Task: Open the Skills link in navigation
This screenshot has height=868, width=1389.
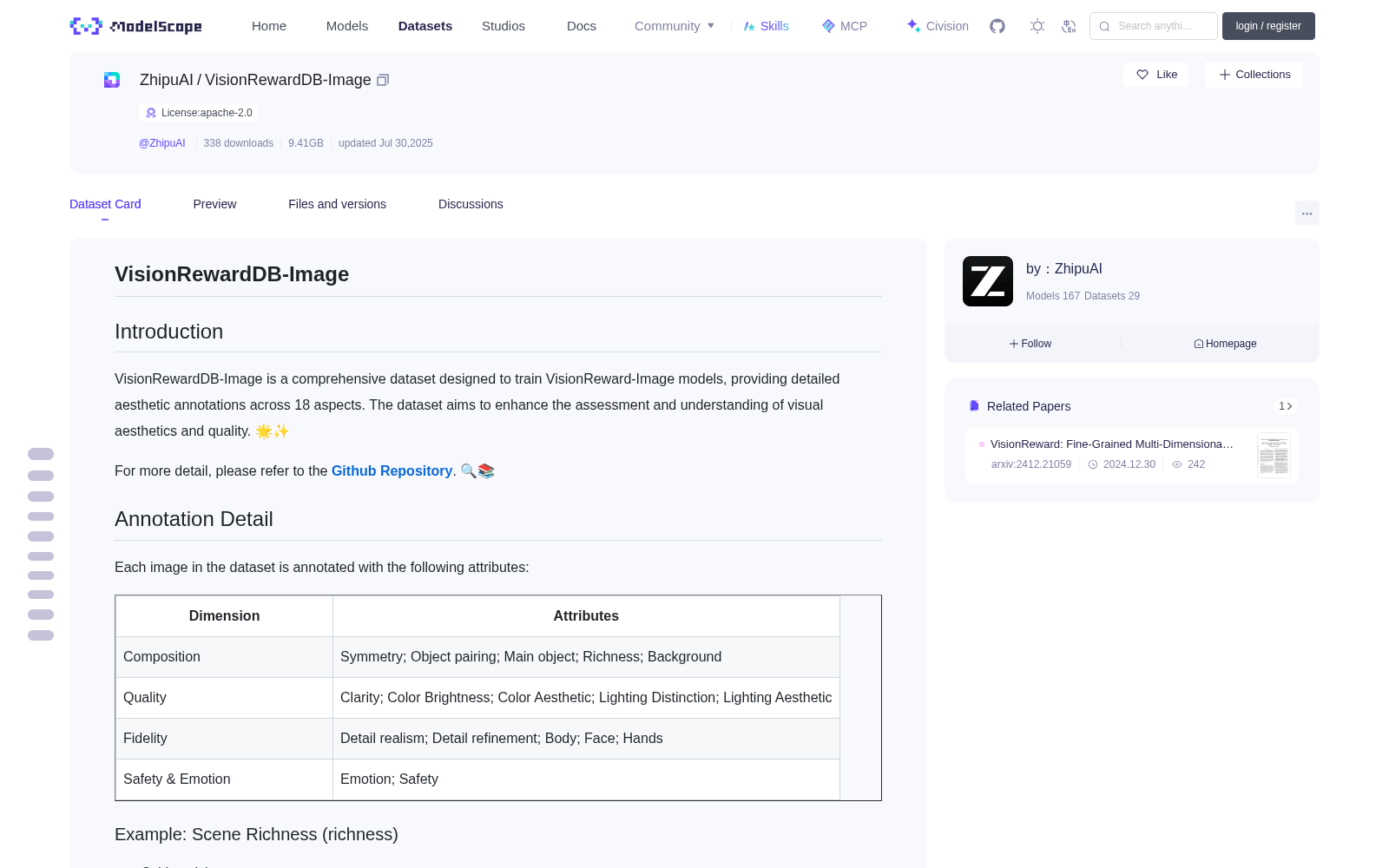Action: (x=767, y=26)
